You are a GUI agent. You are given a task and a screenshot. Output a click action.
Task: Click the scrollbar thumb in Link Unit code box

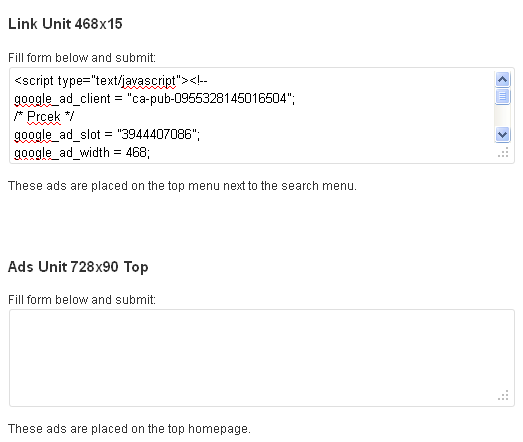(x=502, y=96)
